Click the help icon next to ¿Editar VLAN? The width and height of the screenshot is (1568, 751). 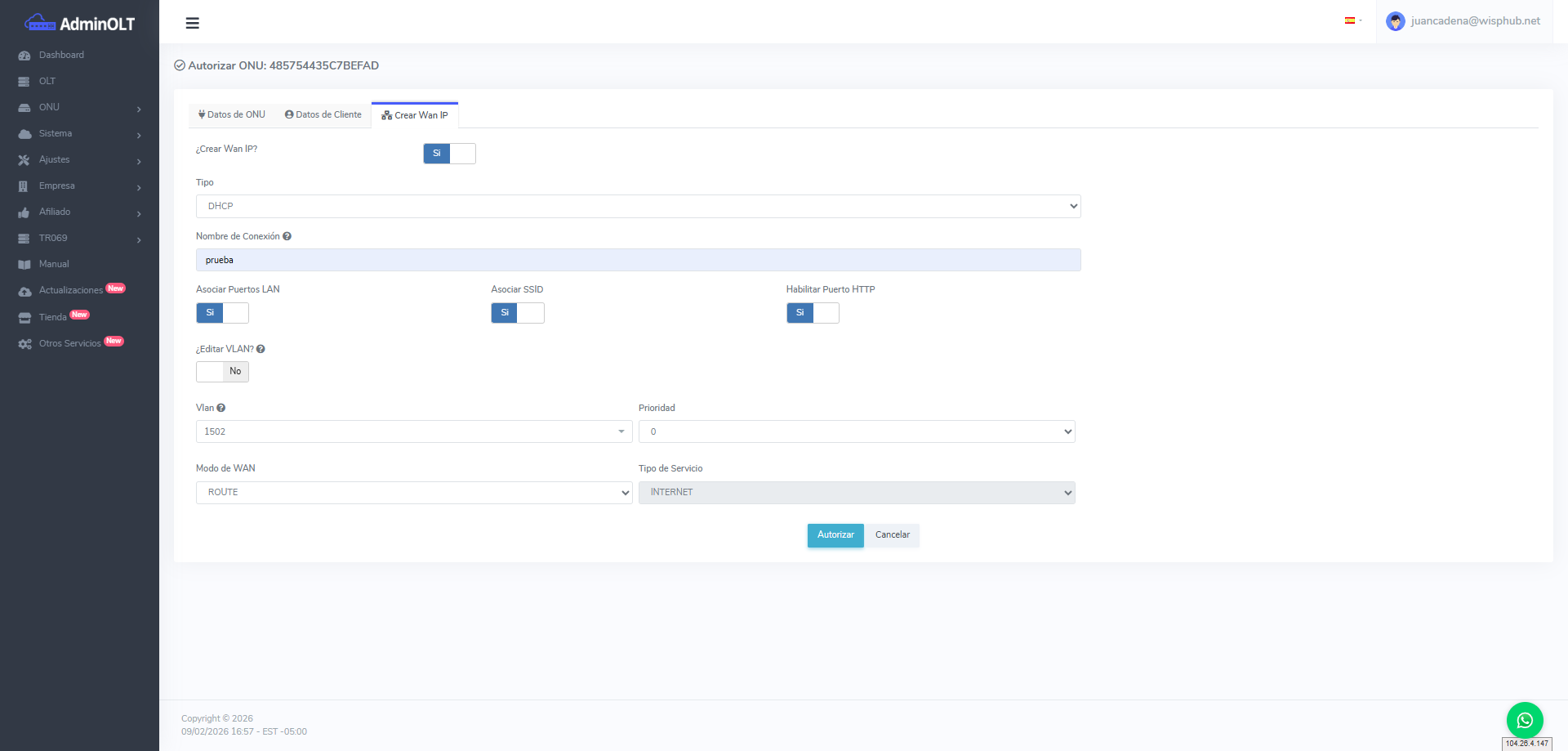pos(261,349)
